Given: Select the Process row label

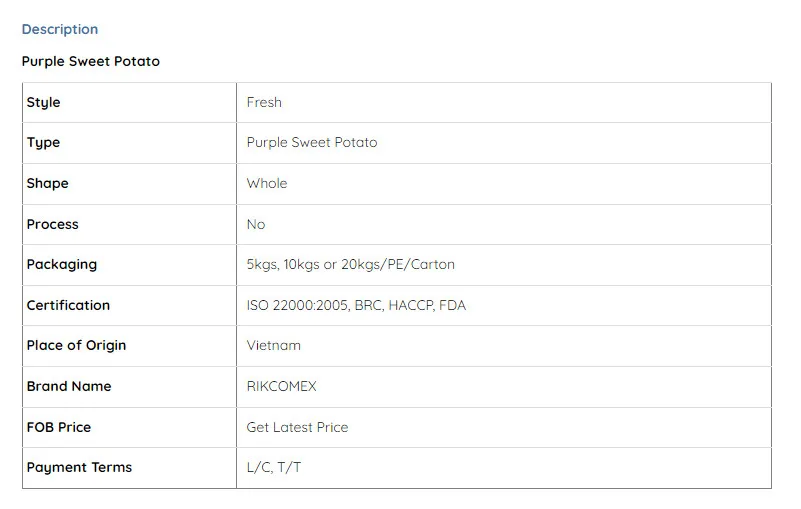Looking at the screenshot, I should point(53,224).
